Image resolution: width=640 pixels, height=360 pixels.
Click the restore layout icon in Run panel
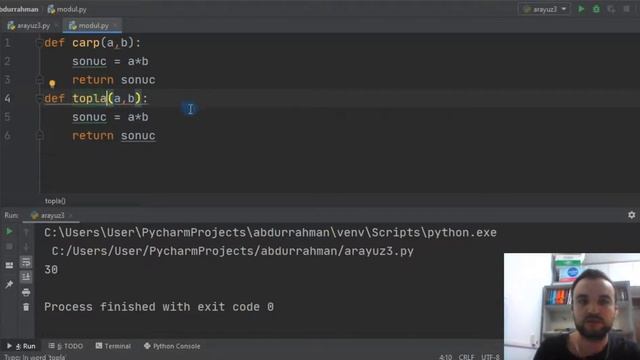(x=9, y=265)
